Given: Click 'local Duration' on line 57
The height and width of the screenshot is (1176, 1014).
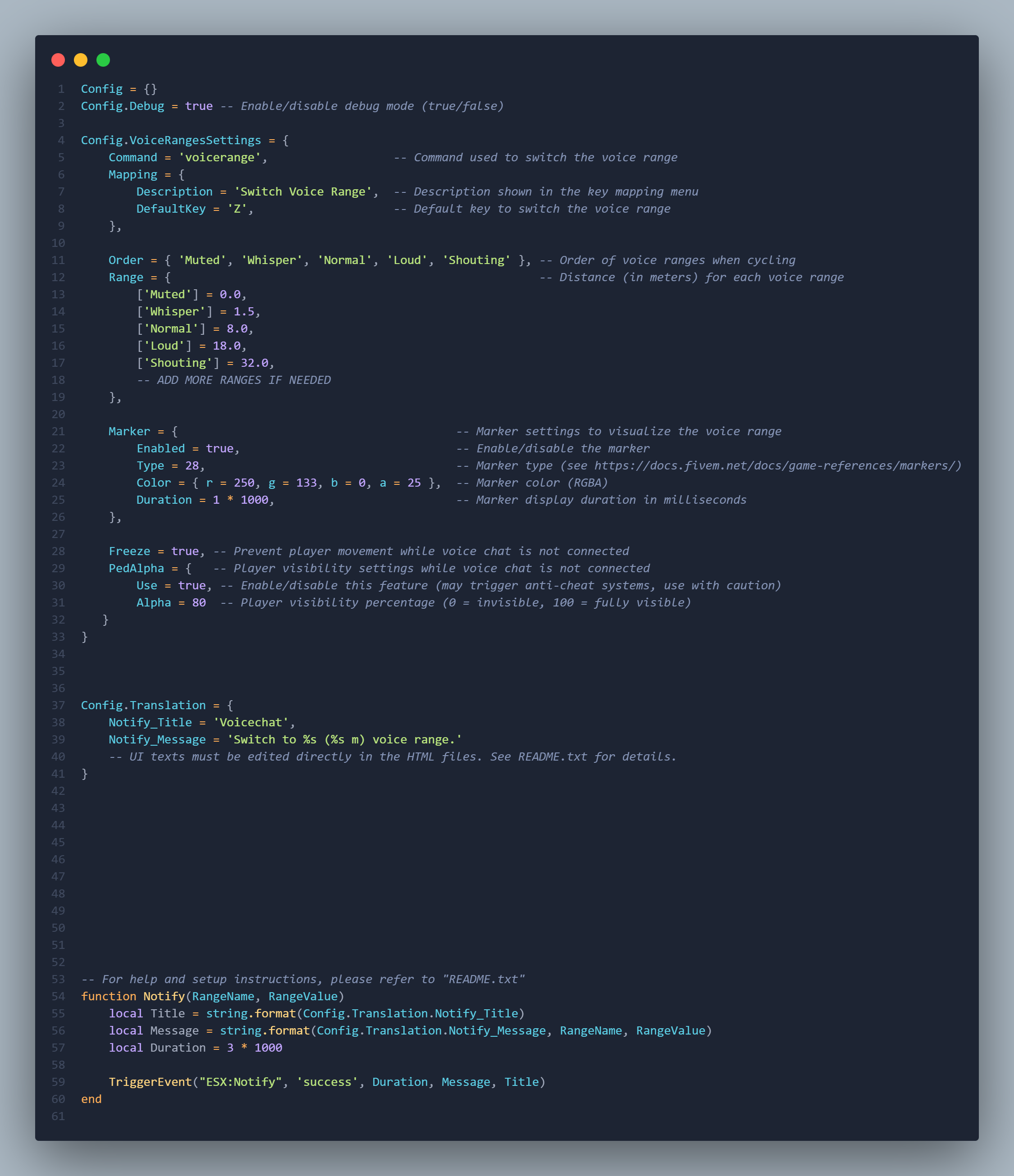Looking at the screenshot, I should point(157,1048).
